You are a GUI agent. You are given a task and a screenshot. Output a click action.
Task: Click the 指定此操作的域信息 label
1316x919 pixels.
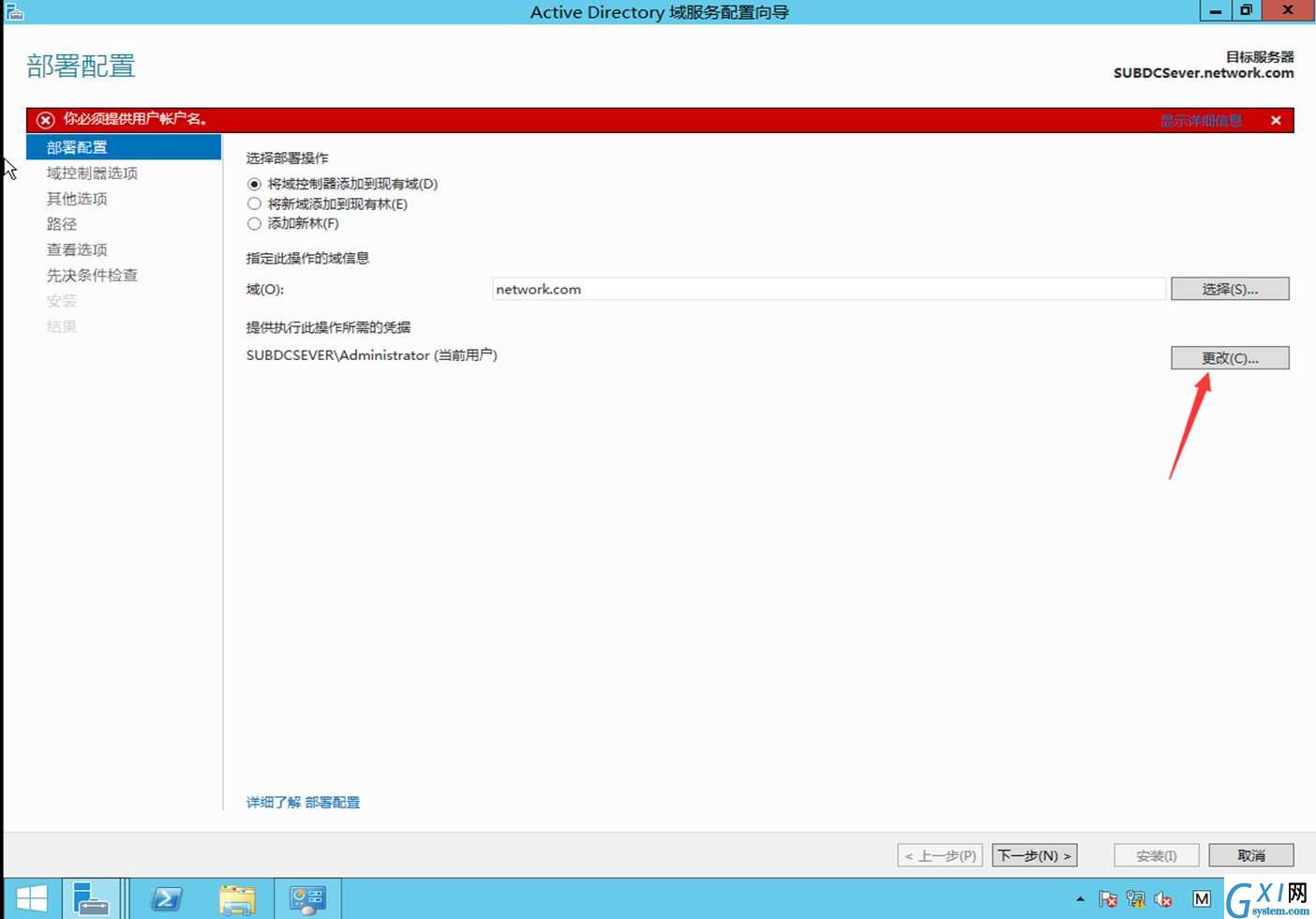pyautogui.click(x=307, y=258)
